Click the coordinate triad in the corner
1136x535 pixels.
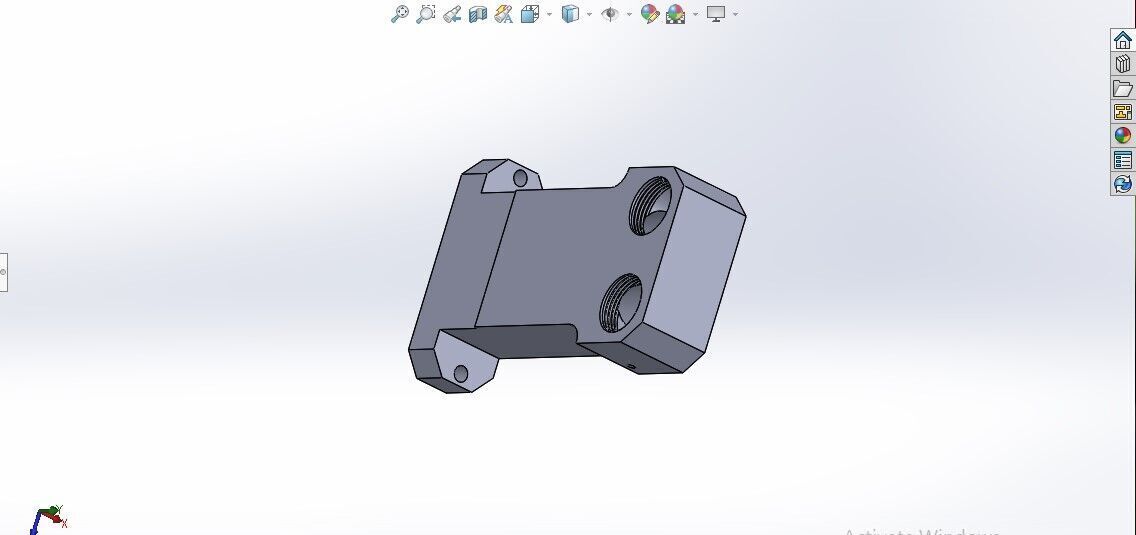coord(49,519)
